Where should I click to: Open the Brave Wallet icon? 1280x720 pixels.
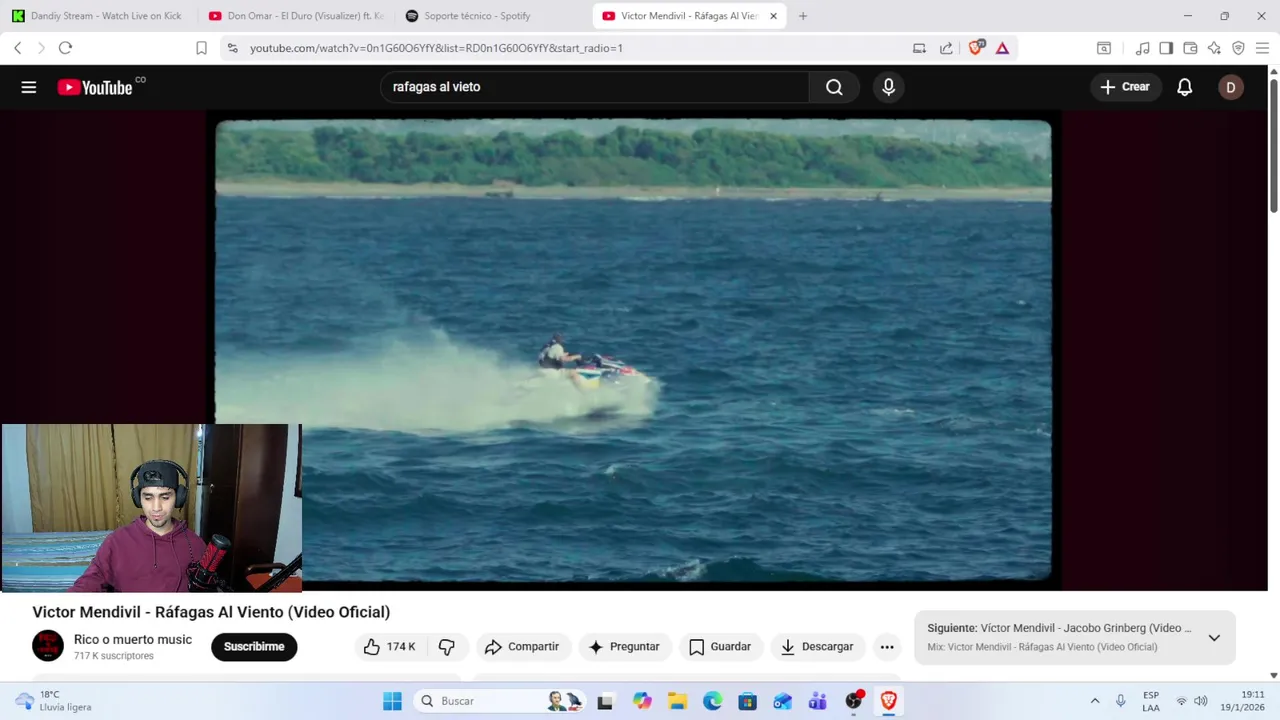(x=1190, y=48)
